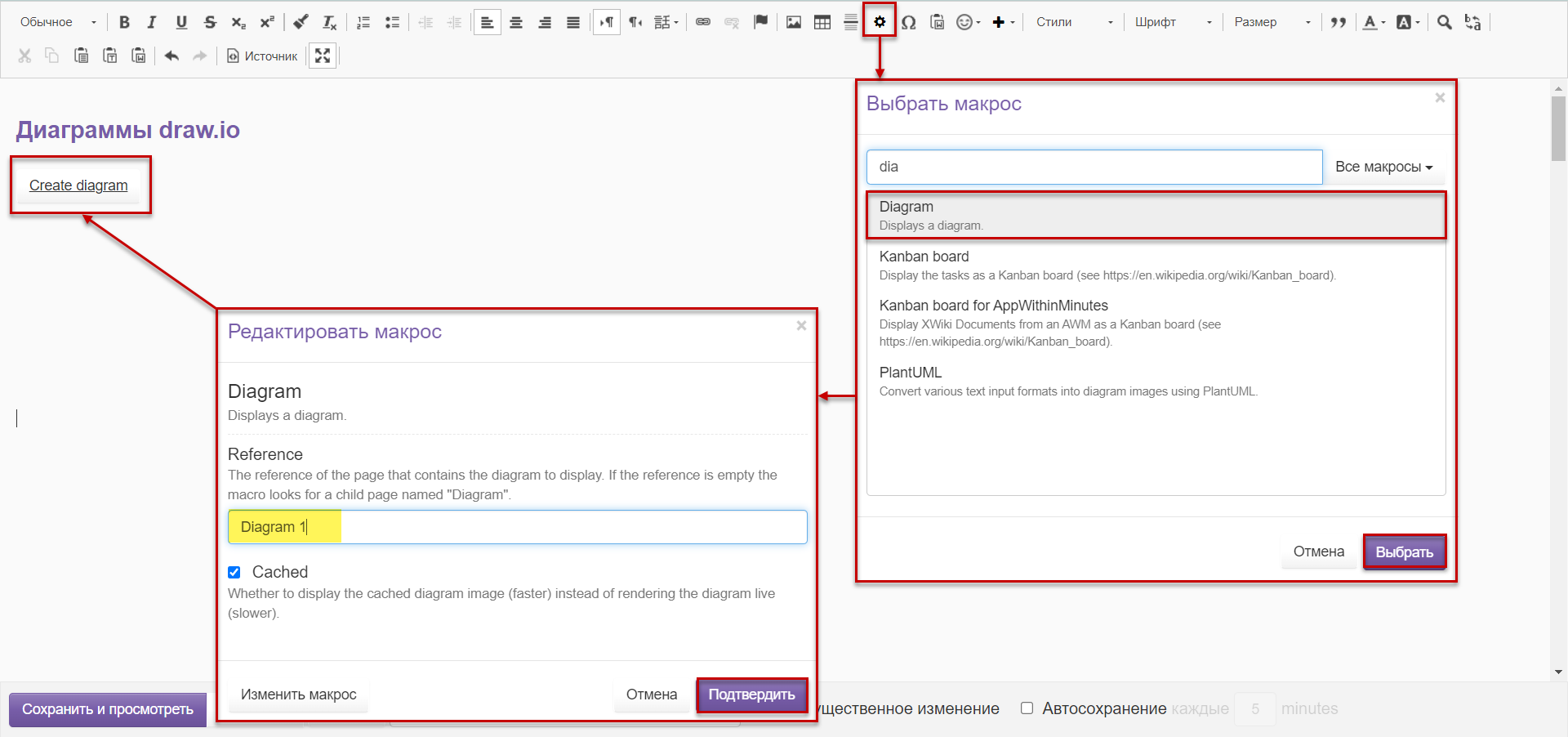1568x737 pixels.
Task: Open the Размер font size dropdown
Action: [x=1272, y=22]
